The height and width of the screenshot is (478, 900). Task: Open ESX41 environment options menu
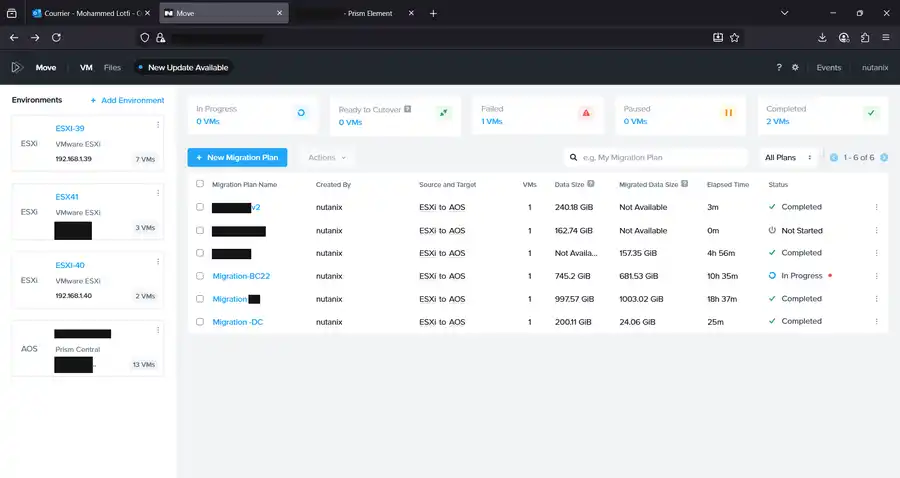tap(158, 193)
